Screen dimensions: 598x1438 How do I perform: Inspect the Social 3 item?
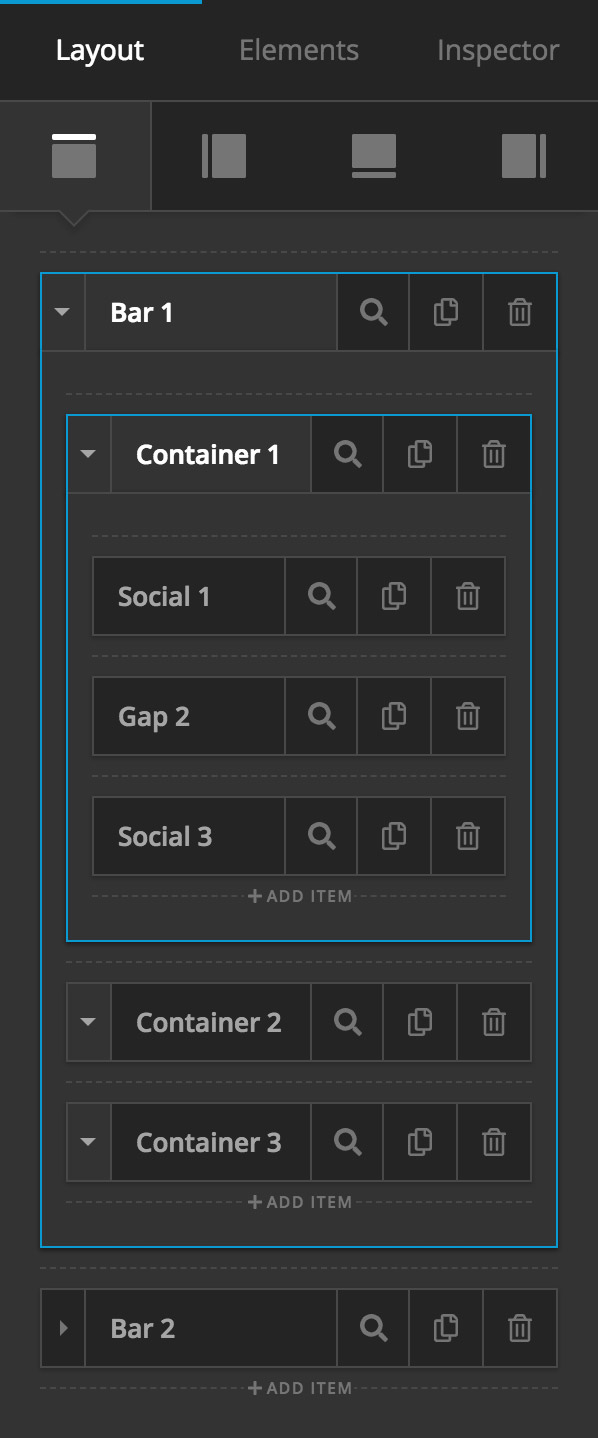tap(321, 837)
